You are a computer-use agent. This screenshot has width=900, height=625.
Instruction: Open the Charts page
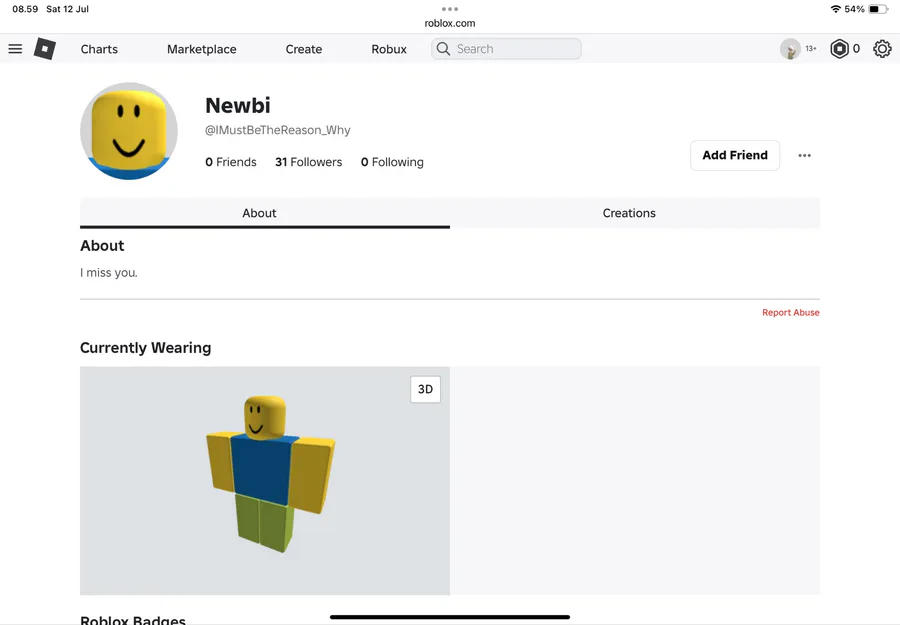point(99,49)
